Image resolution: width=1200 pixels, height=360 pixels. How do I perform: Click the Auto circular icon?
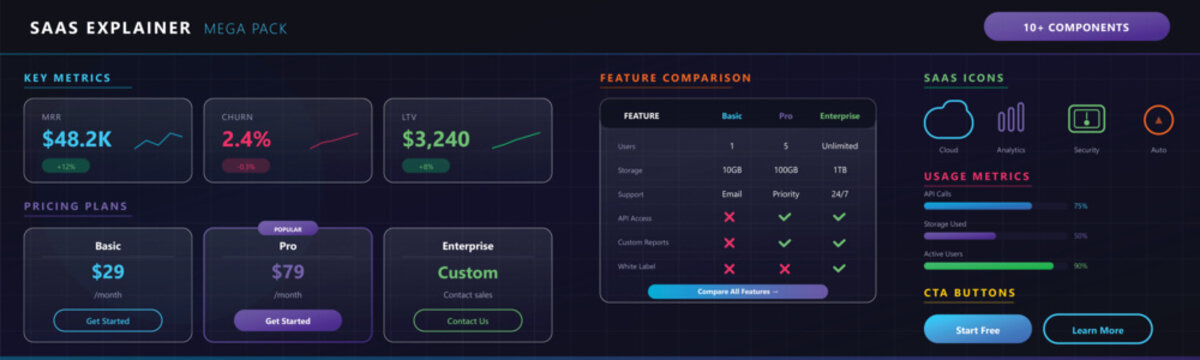tap(1158, 119)
